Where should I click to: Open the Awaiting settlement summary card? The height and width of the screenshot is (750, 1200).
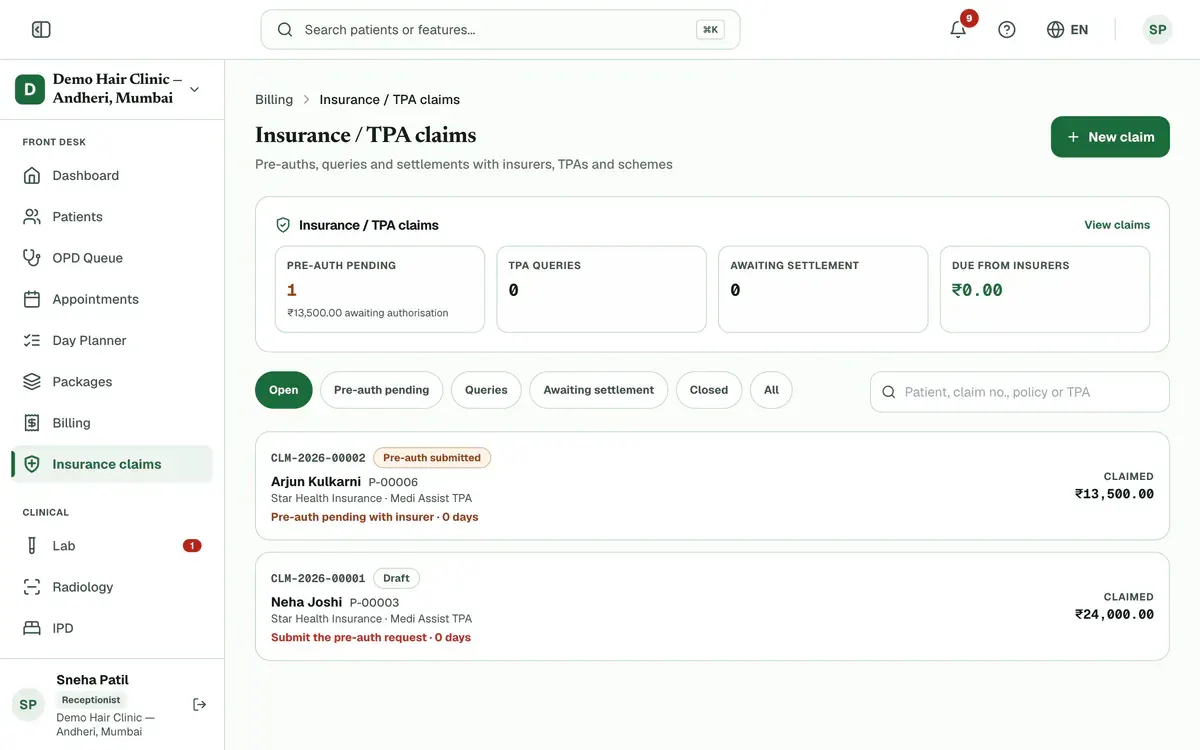click(x=823, y=290)
